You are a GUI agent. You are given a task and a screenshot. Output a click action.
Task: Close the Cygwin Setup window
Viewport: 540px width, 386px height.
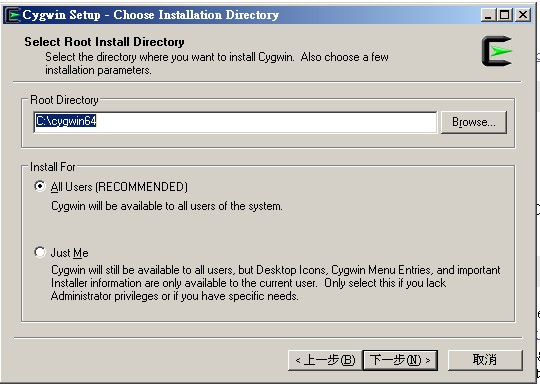(x=523, y=15)
